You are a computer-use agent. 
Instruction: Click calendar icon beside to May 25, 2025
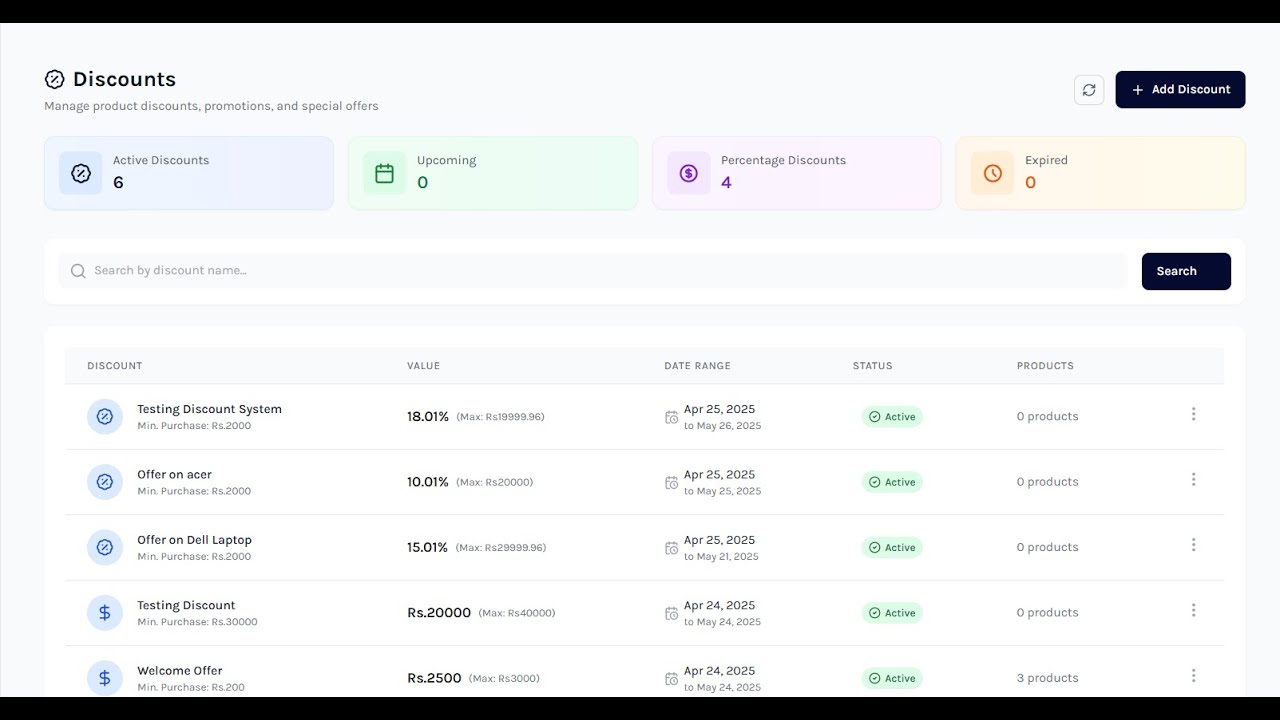672,483
